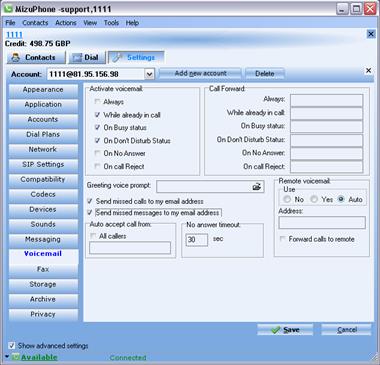Toggle Send missed calls to my email
This screenshot has width=380, height=365.
[x=89, y=201]
